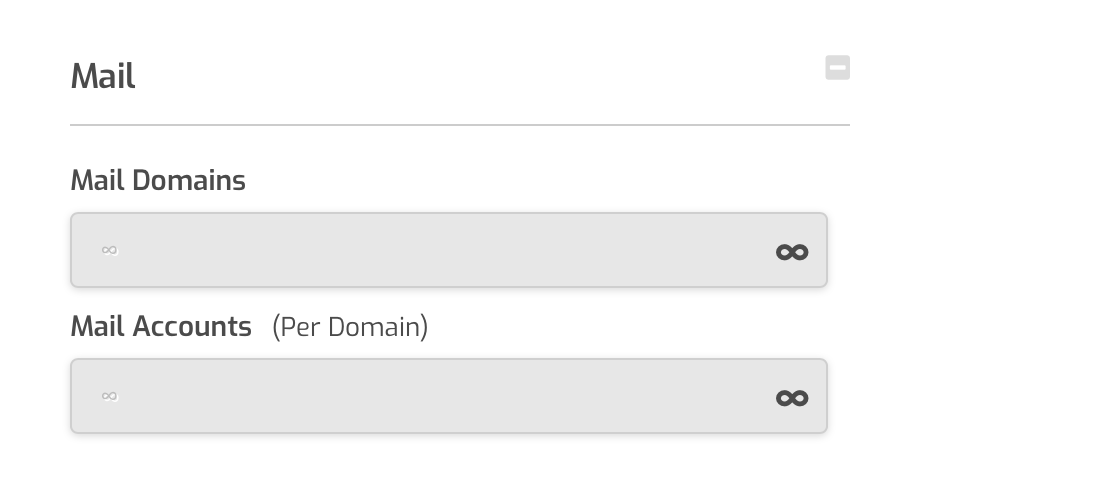The width and height of the screenshot is (1098, 494).
Task: Click the infinity icon in Mail Domains
Action: click(x=792, y=252)
